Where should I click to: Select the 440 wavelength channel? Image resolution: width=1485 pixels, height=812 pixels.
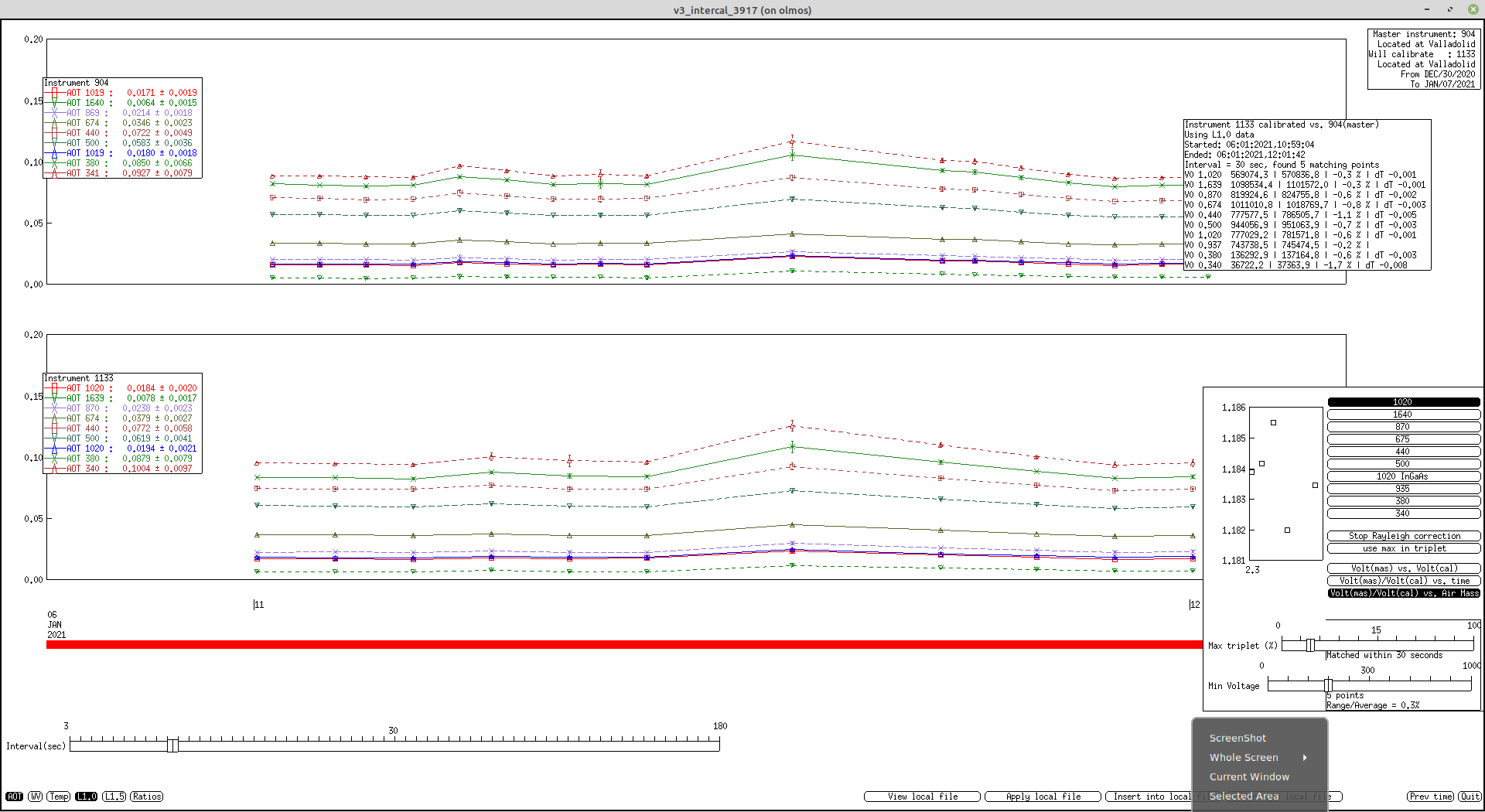tap(1404, 452)
